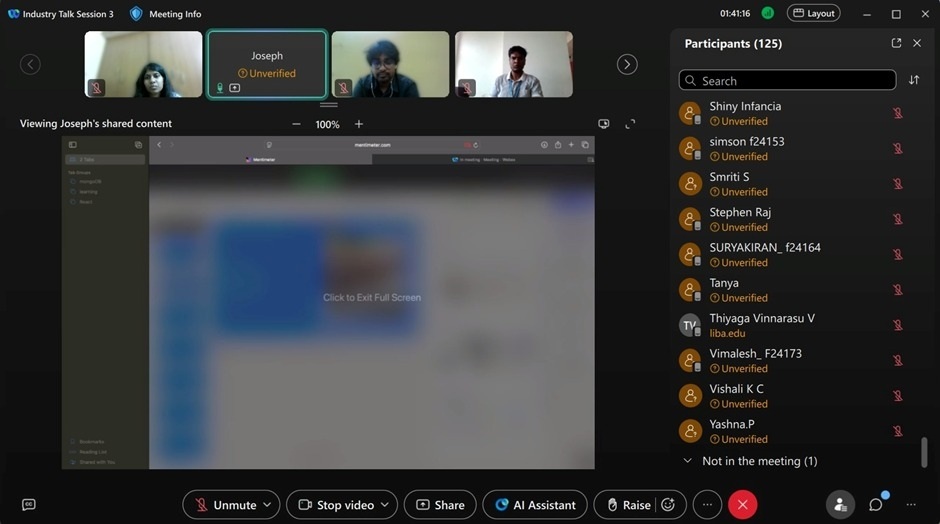Open audio options arrow beside Unmute
The height and width of the screenshot is (524, 940).
point(267,505)
